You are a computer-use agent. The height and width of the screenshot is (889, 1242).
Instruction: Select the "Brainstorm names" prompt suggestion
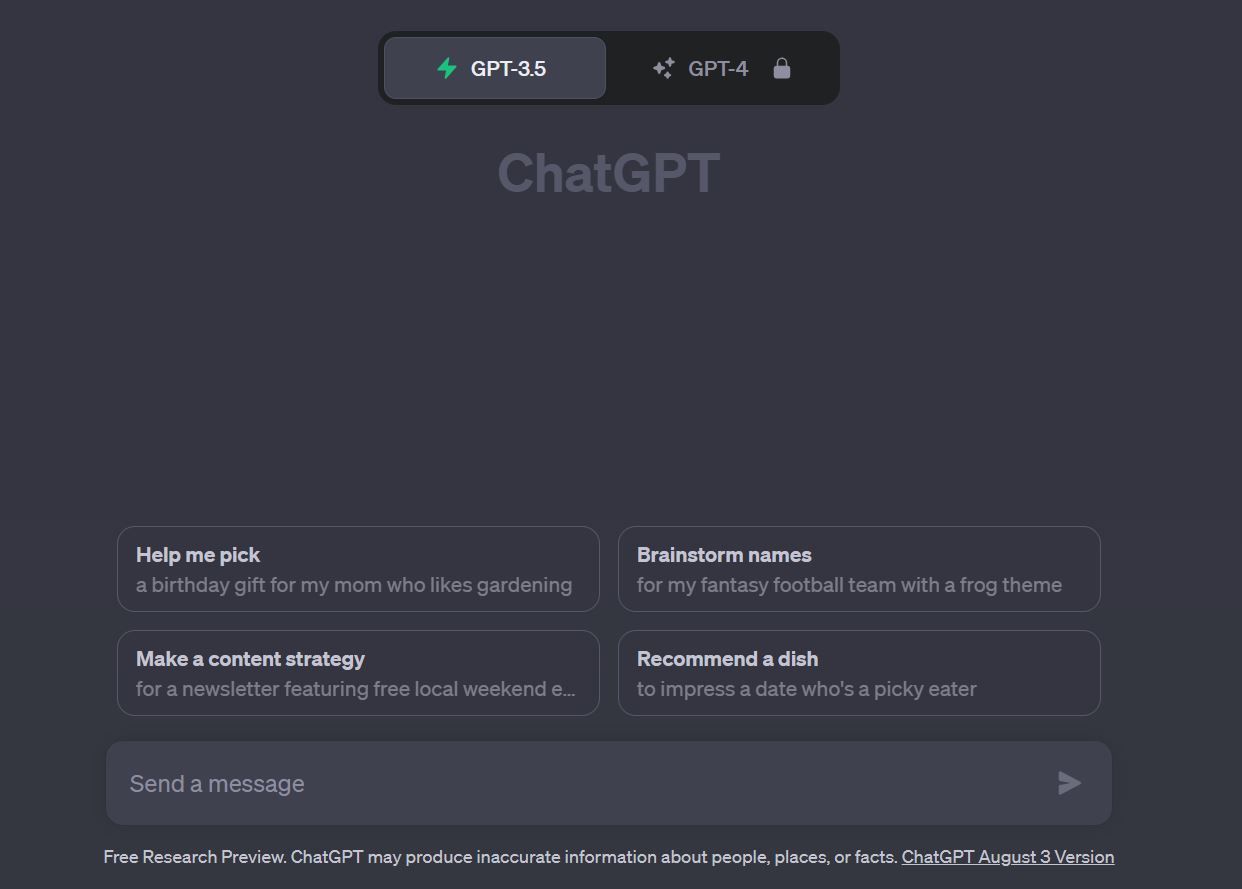point(859,569)
